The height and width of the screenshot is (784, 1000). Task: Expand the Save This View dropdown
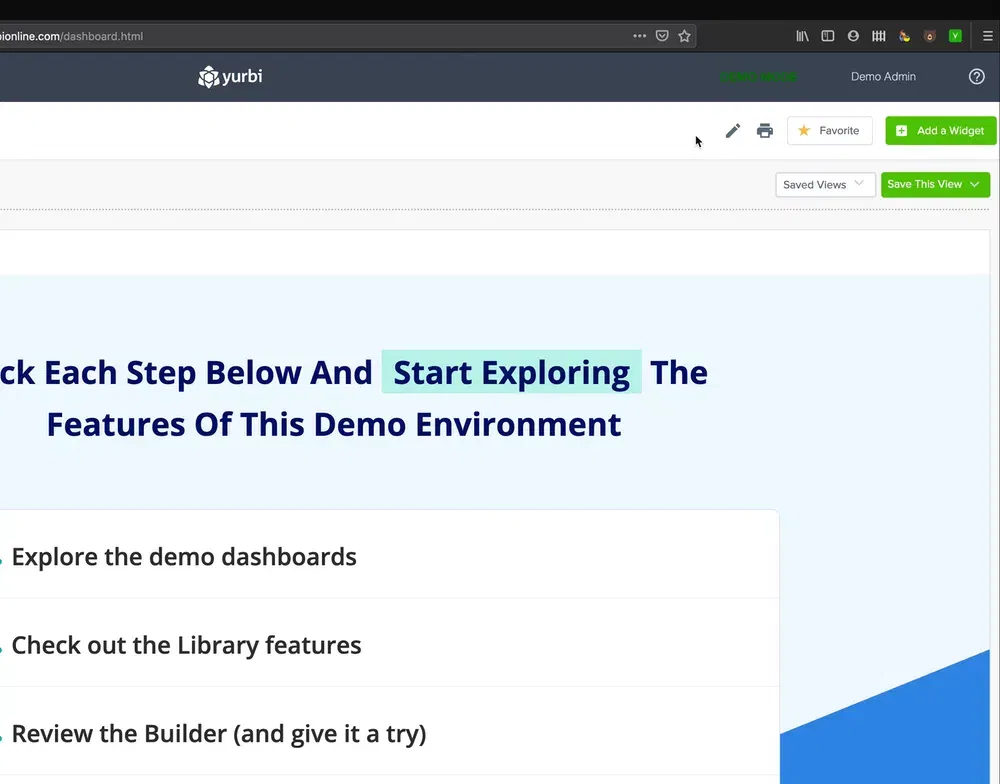pos(936,184)
